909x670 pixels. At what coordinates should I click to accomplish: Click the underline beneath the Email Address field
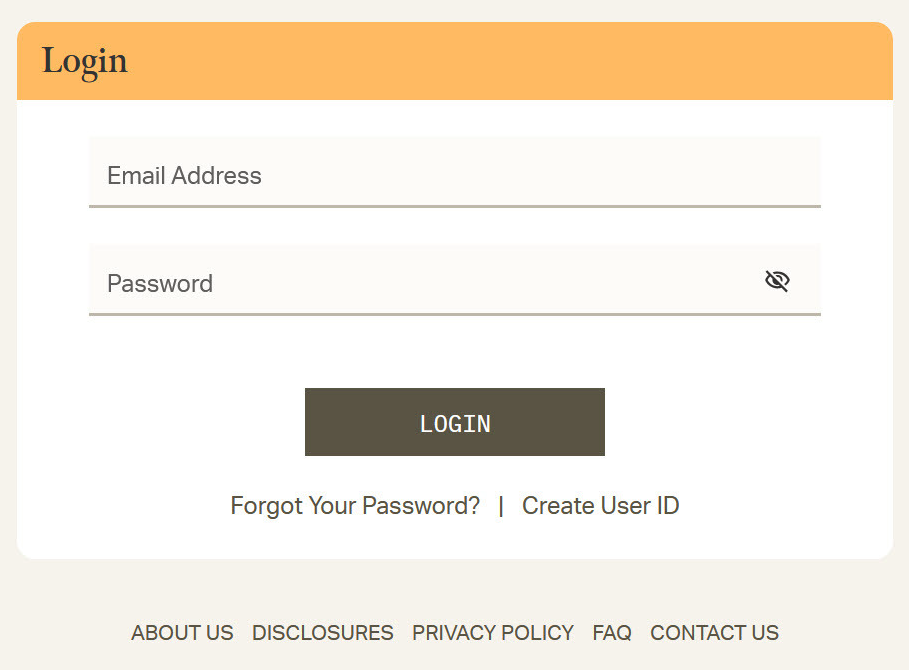(x=455, y=206)
